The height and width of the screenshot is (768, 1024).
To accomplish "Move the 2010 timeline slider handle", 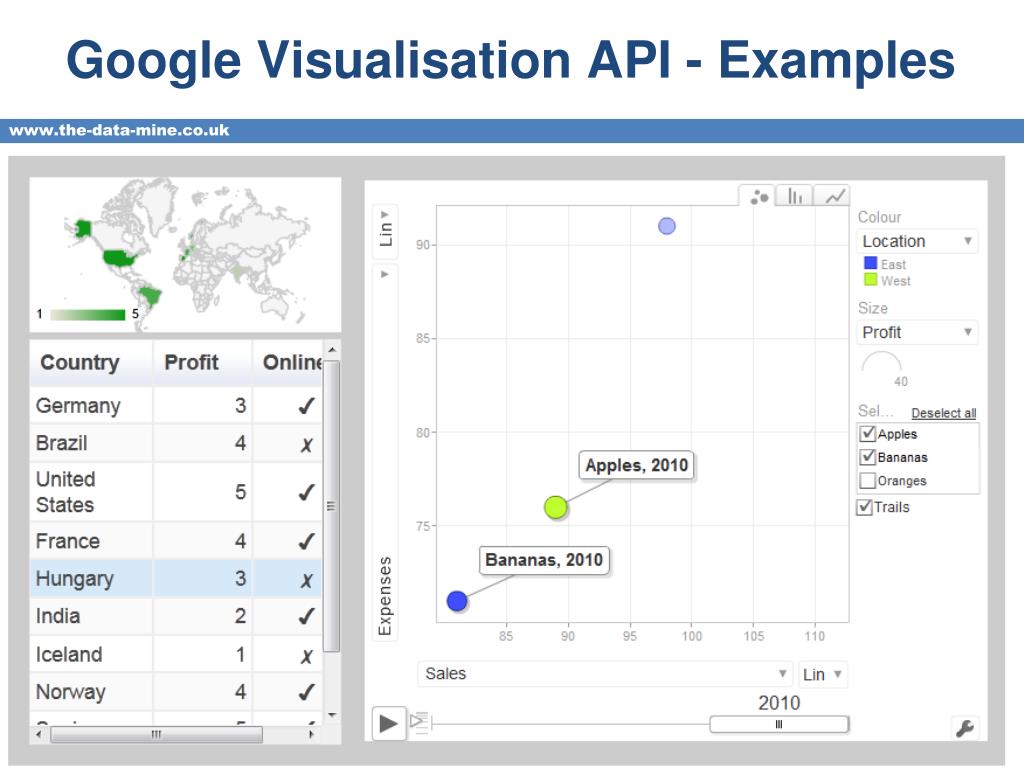I will 778,724.
